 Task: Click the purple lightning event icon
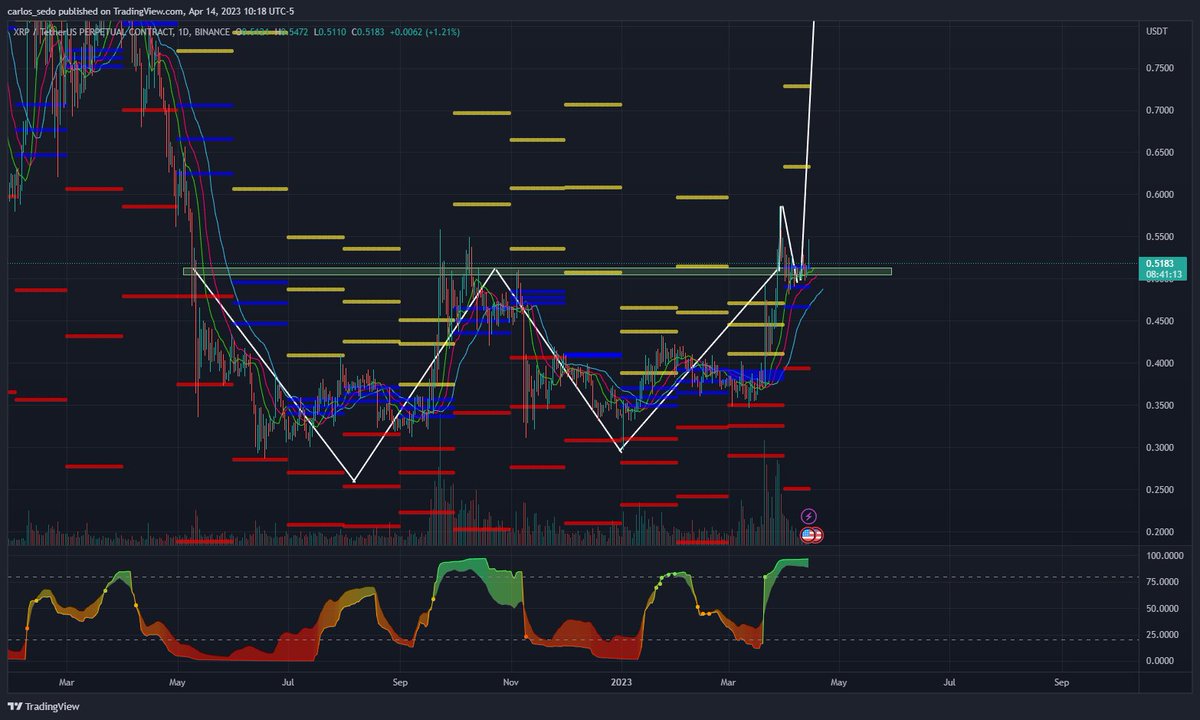tap(809, 516)
